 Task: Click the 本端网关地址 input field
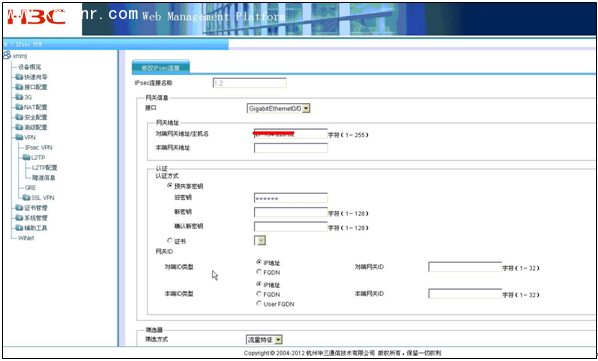[x=291, y=148]
